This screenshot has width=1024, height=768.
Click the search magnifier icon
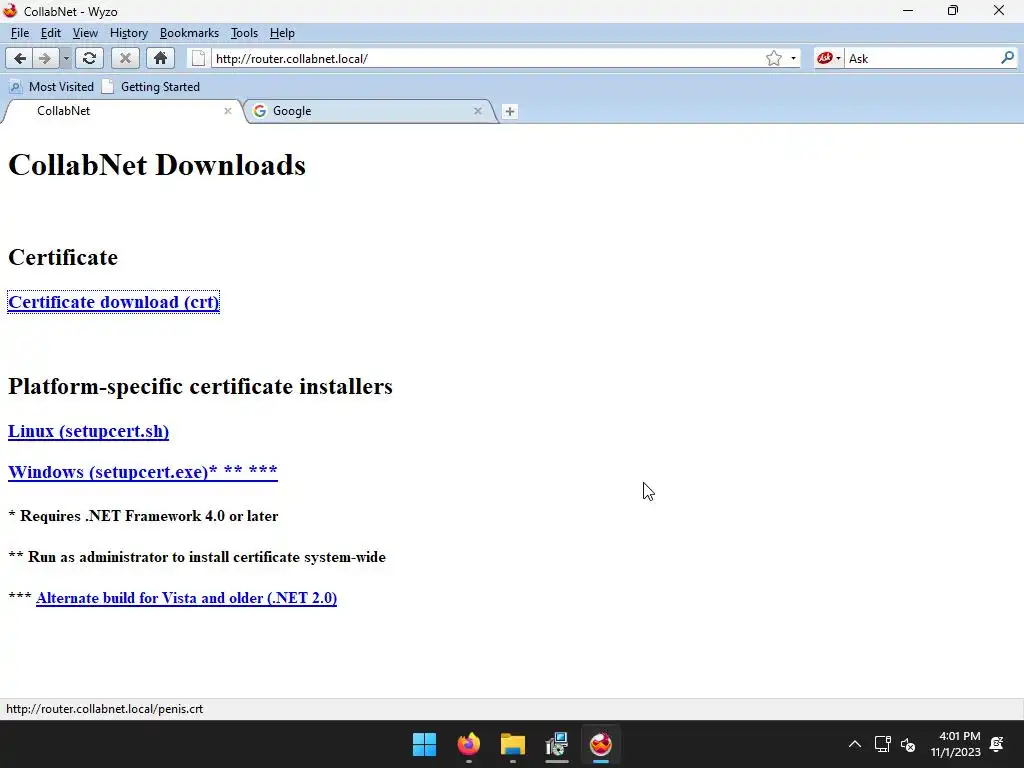tap(1008, 58)
